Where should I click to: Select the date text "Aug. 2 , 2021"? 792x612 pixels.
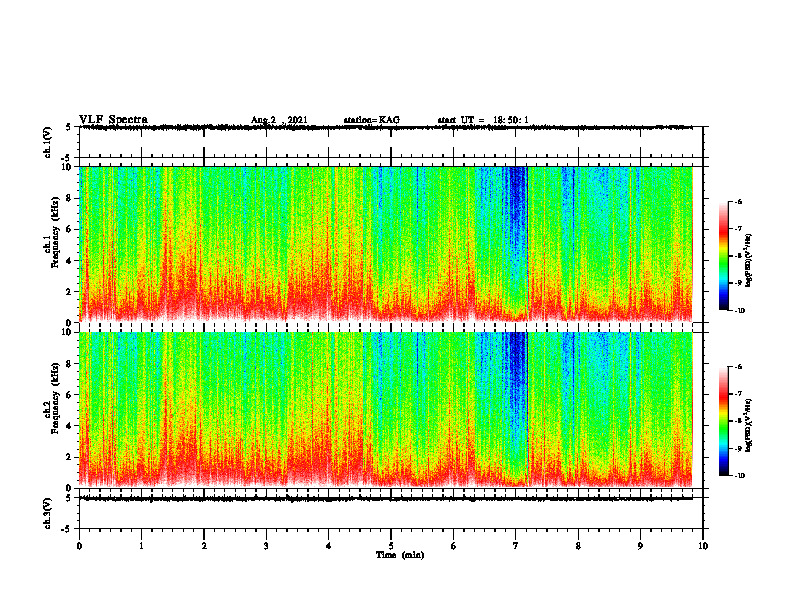279,120
